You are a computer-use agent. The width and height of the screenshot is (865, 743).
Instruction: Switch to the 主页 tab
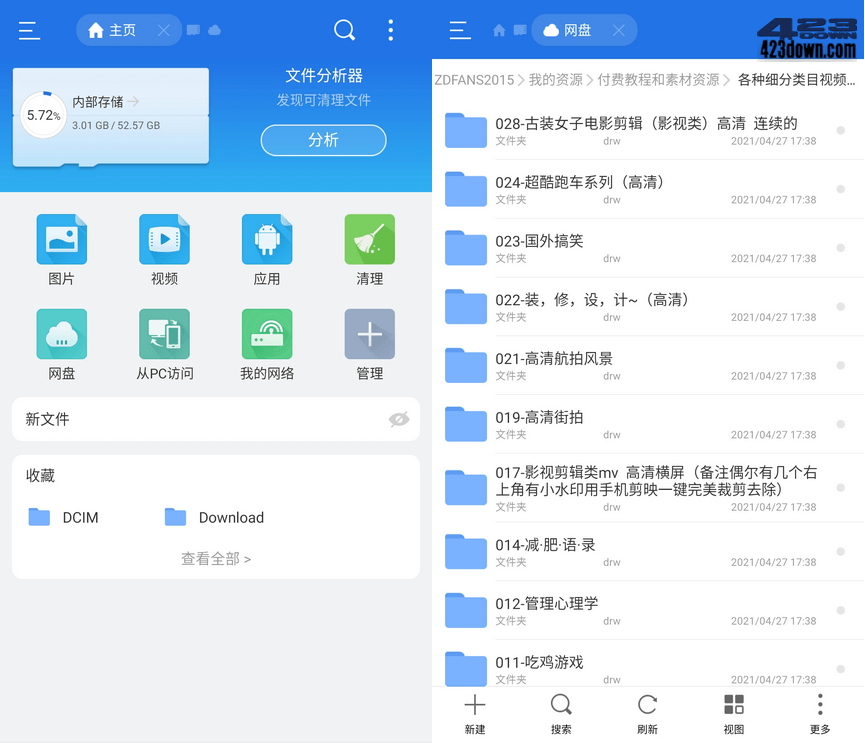(x=122, y=30)
